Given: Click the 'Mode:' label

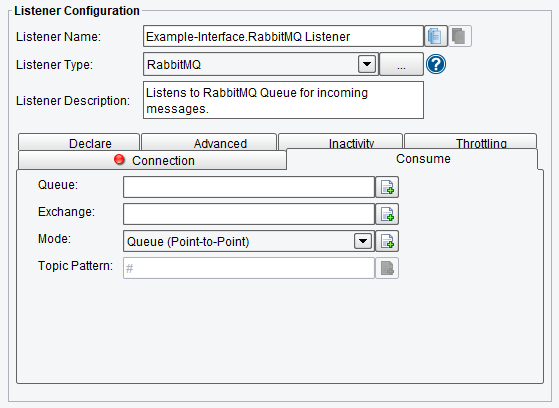Looking at the screenshot, I should click(55, 239).
